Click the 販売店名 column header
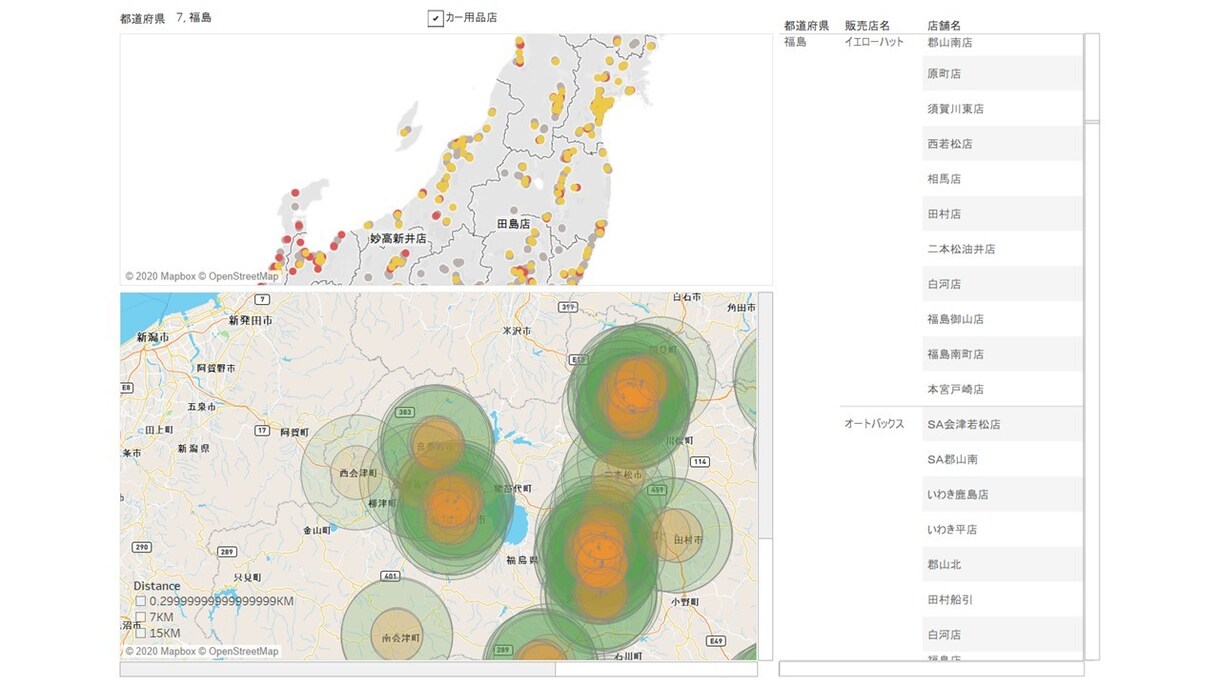This screenshot has height=686, width=1220. [867, 25]
